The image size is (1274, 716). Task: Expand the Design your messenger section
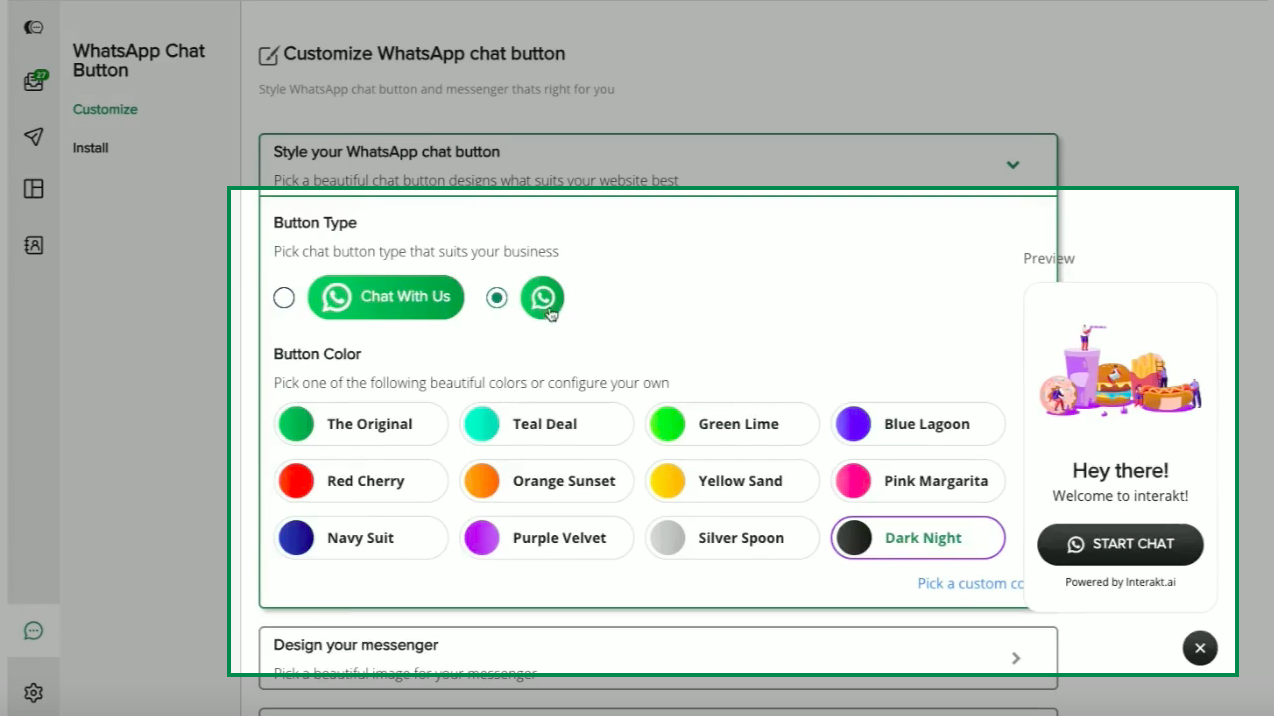(1016, 658)
